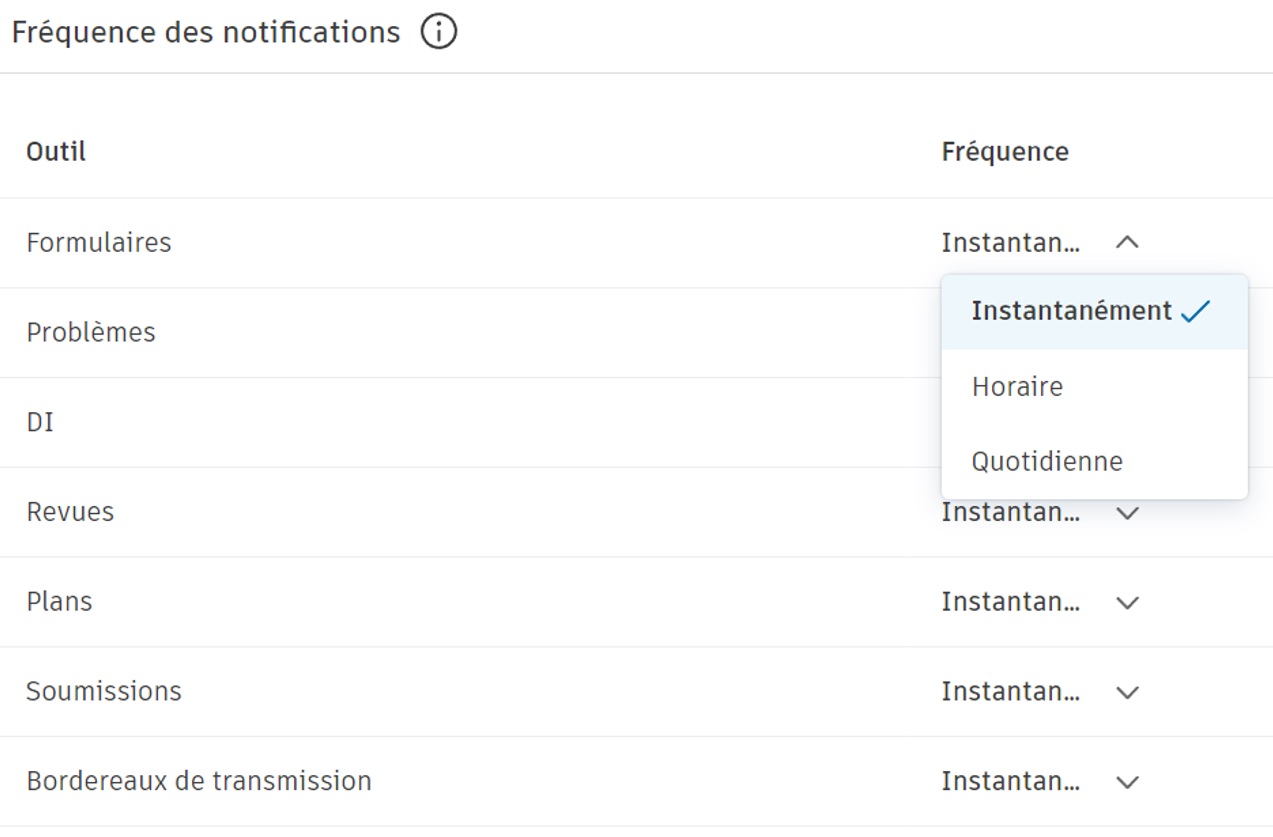1273x837 pixels.
Task: Select Quotidienne in the open dropdown
Action: coord(1045,461)
